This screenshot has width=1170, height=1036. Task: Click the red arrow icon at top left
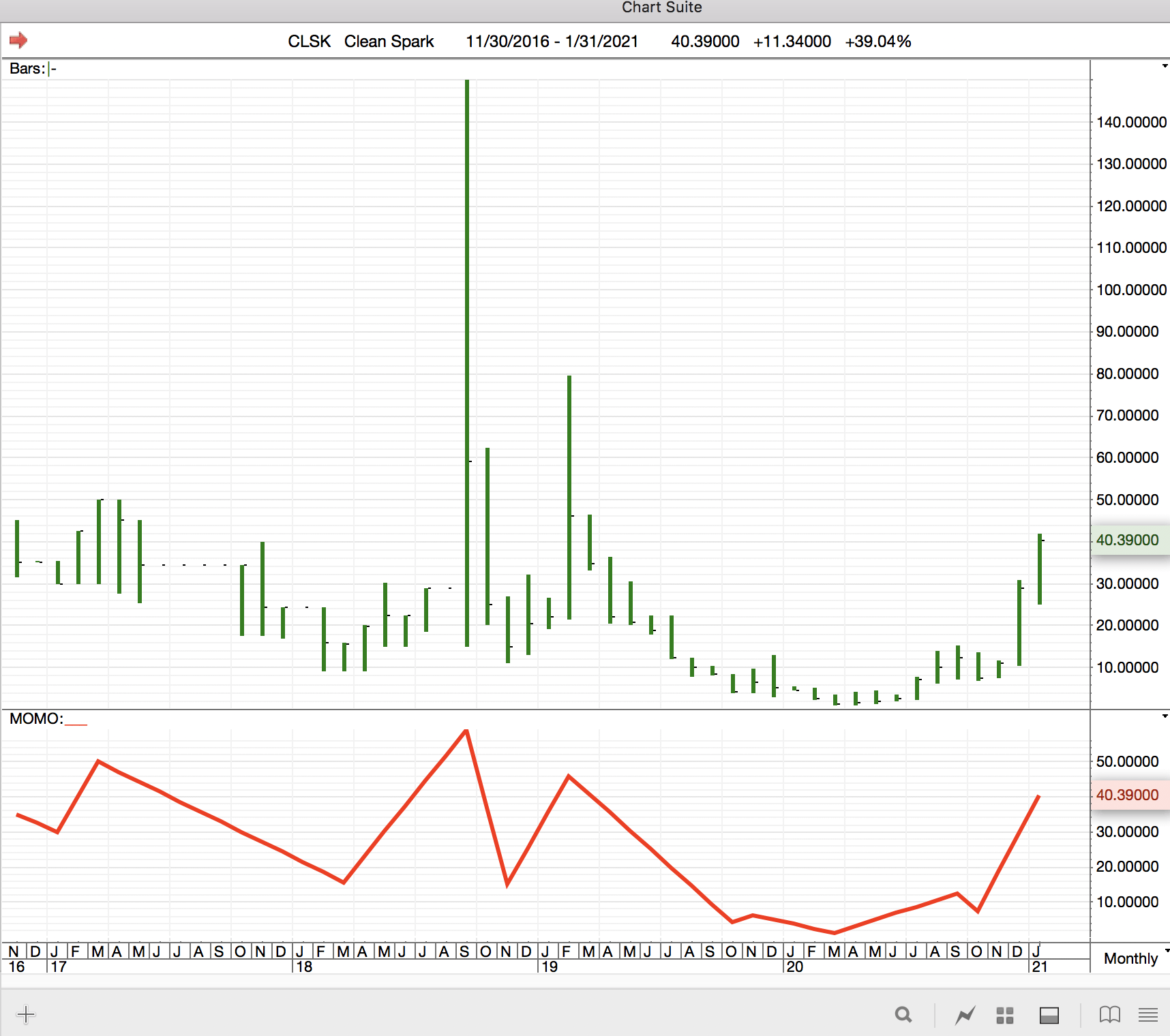pos(18,40)
